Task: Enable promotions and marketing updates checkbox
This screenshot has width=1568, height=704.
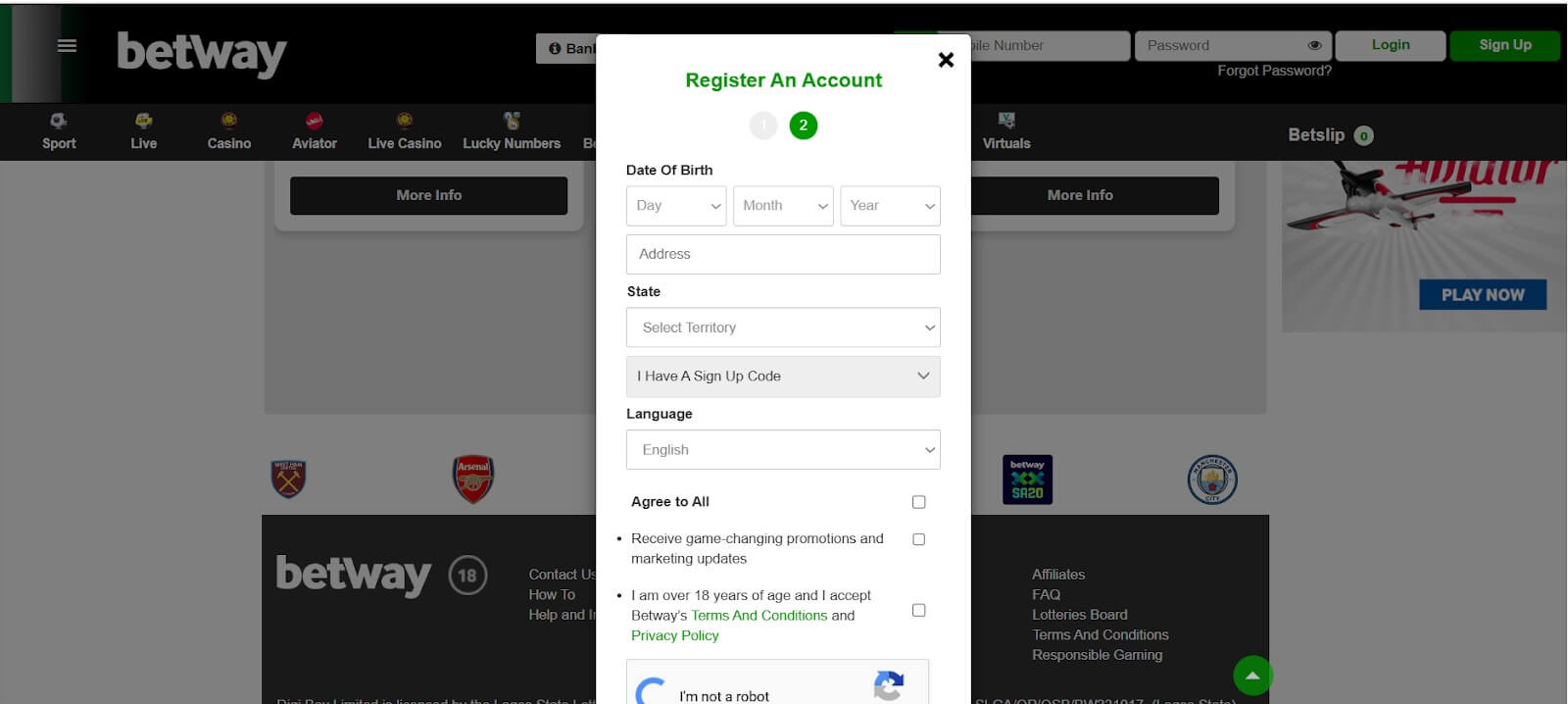Action: (918, 539)
